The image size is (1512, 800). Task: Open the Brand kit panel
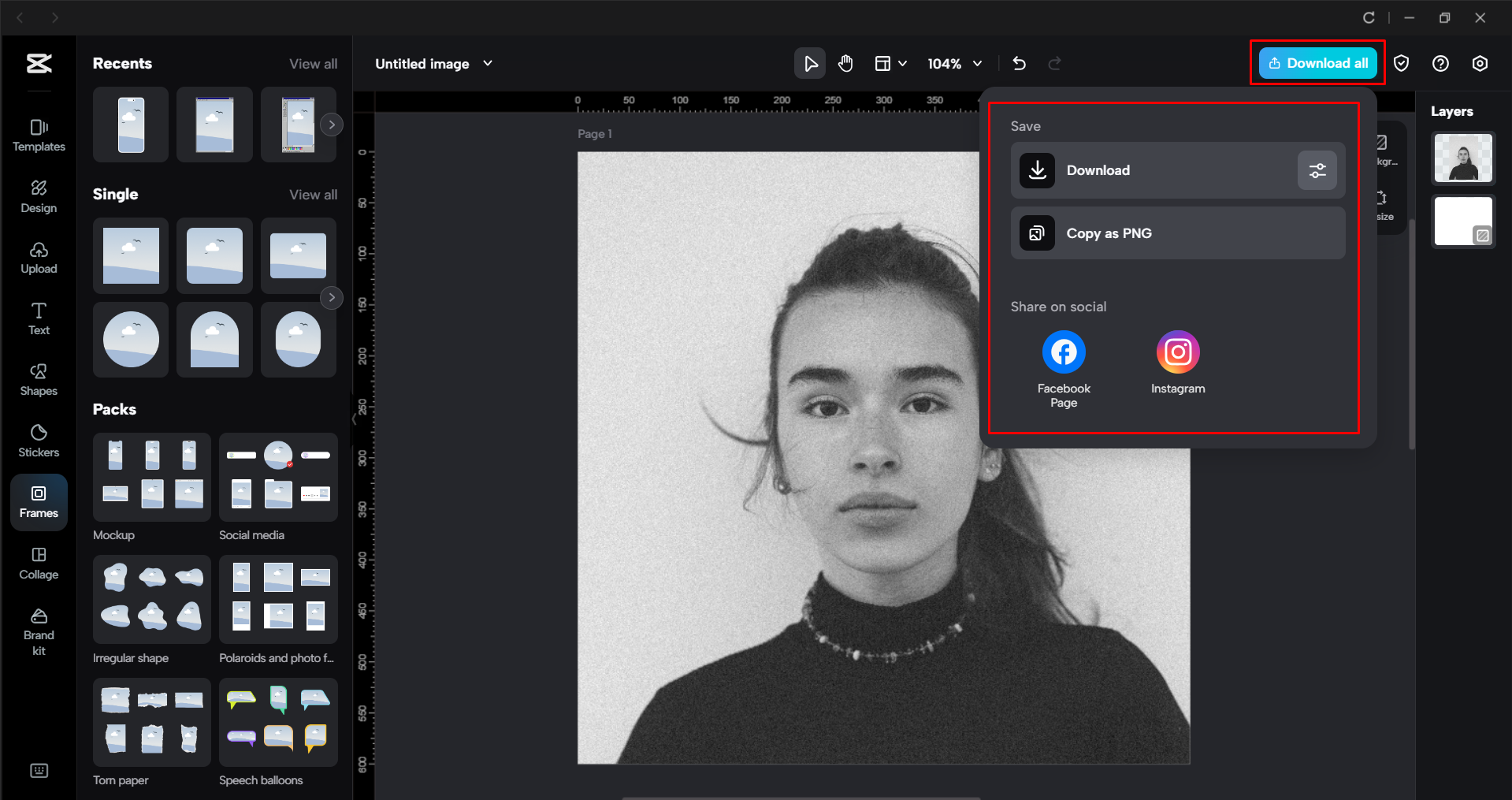point(39,629)
